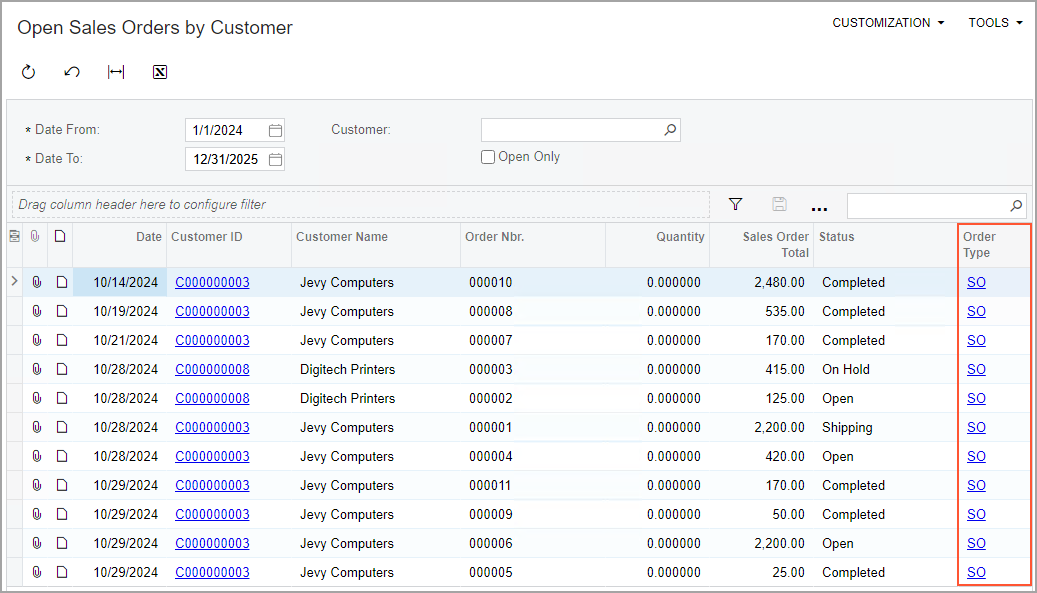
Task: Click the three-dot more options icon
Action: [819, 207]
